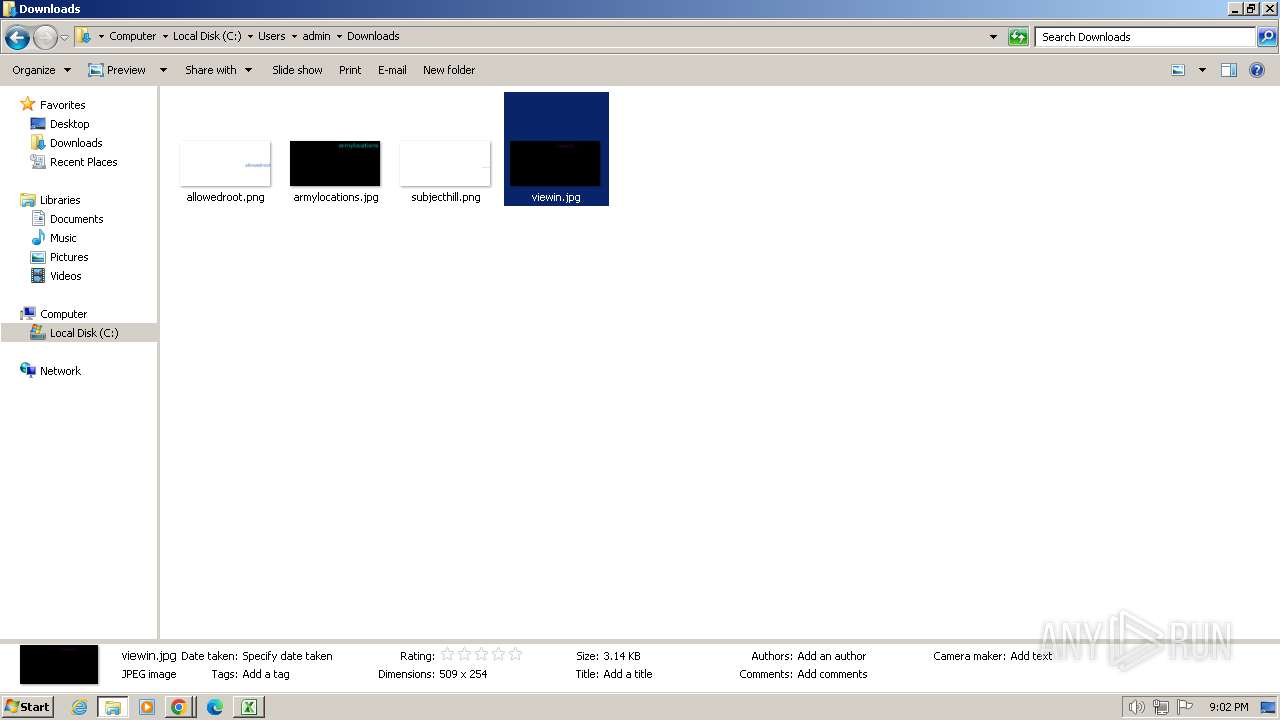This screenshot has width=1280, height=720.
Task: Select Computer in the navigation pane
Action: [x=63, y=314]
